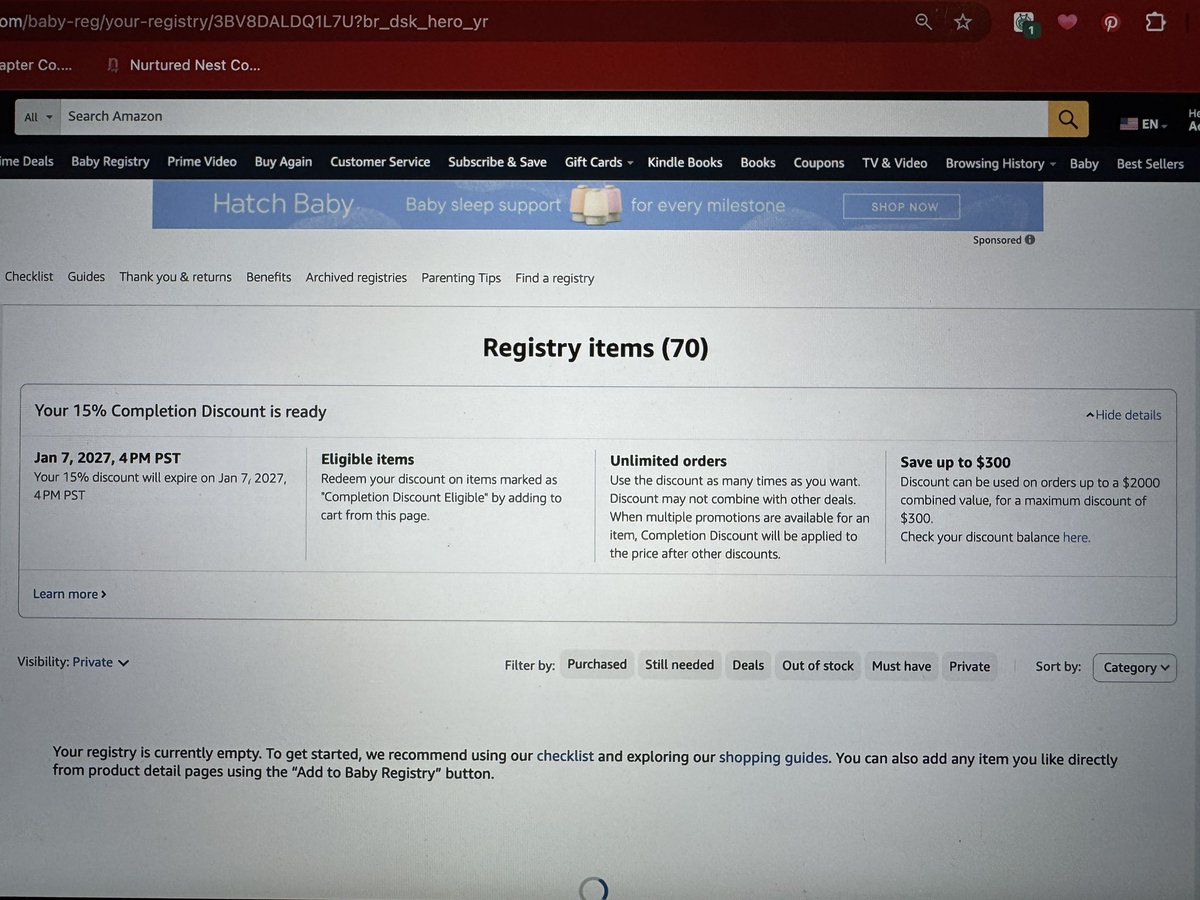Screen dimensions: 1200x900
Task: Focus the Search Amazon input field
Action: point(554,117)
